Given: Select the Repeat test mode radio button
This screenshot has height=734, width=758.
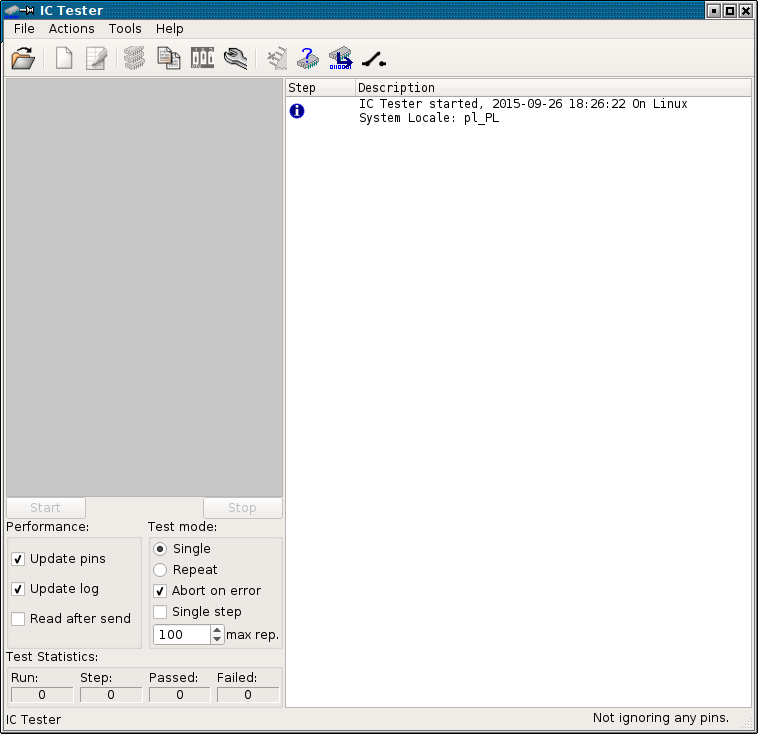Looking at the screenshot, I should pos(160,570).
